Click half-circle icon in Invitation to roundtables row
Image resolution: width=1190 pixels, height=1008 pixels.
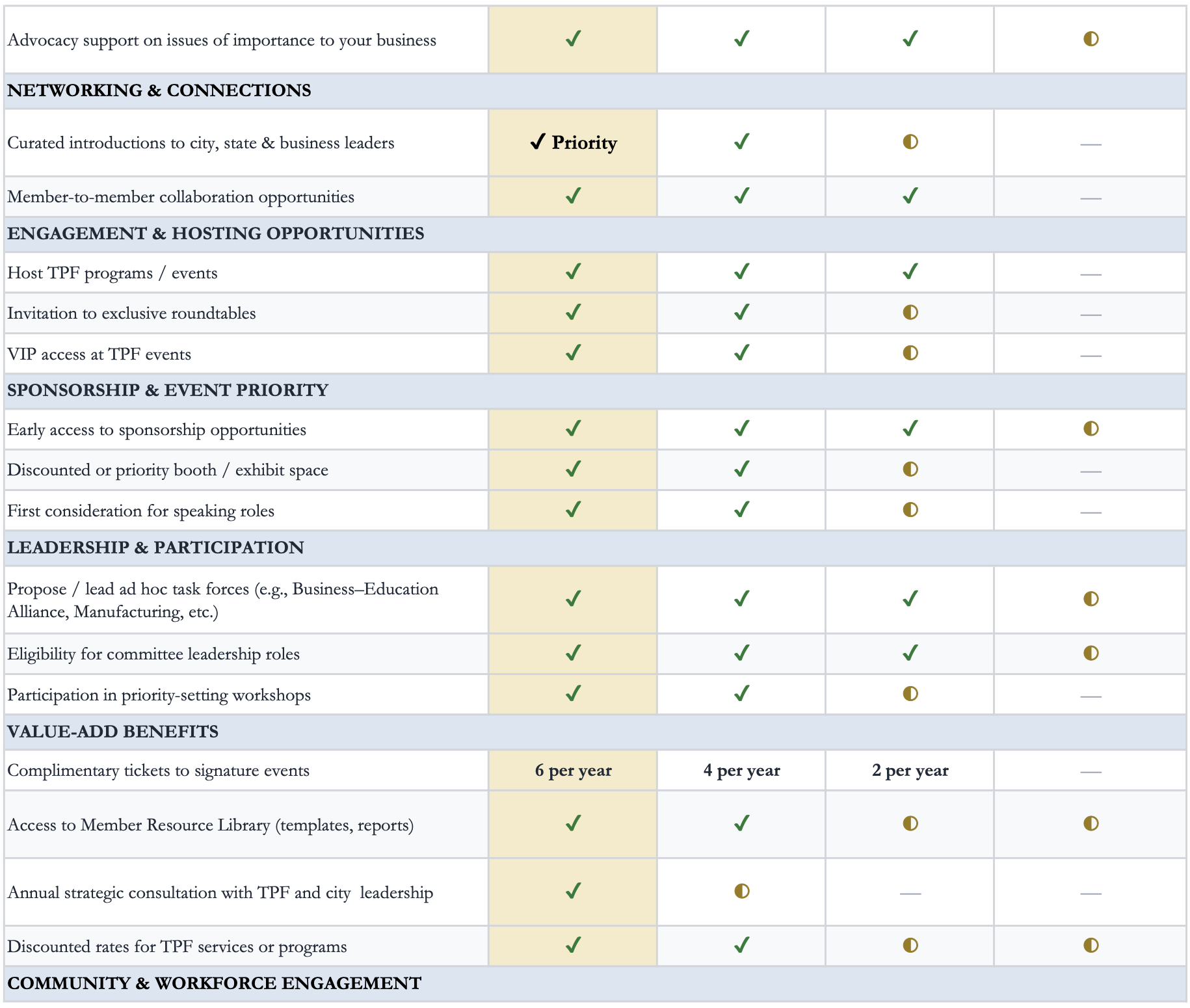point(910,312)
